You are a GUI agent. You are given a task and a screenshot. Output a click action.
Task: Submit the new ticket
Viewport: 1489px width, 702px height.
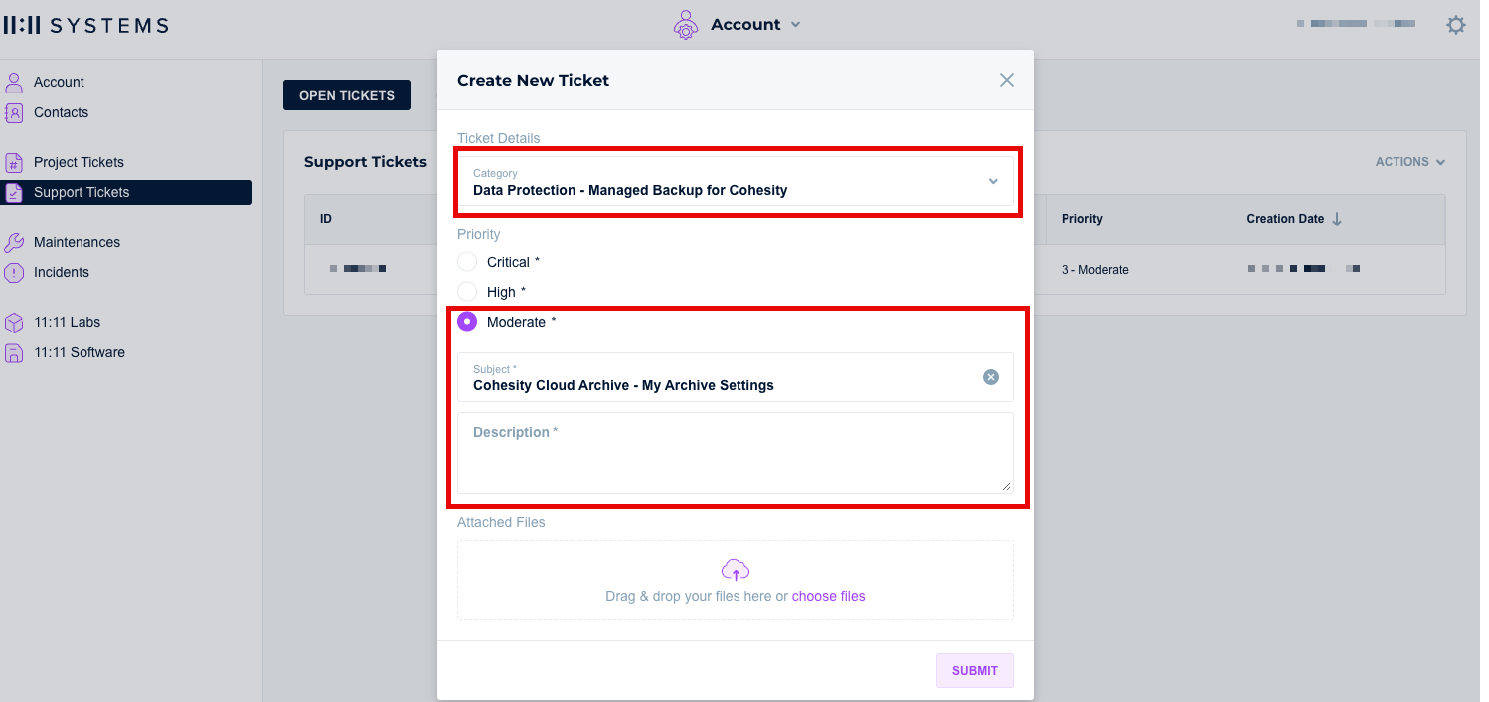975,671
